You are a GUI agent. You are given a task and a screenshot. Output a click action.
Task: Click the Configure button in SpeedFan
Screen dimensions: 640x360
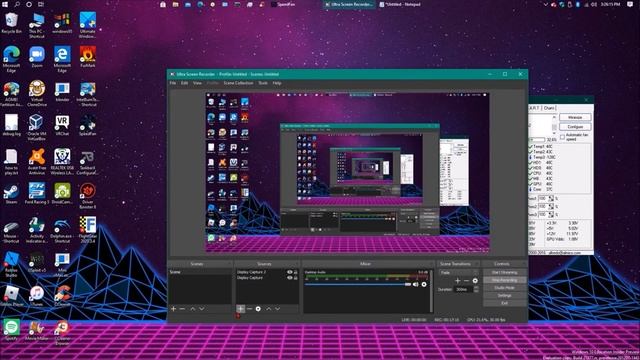(x=575, y=127)
